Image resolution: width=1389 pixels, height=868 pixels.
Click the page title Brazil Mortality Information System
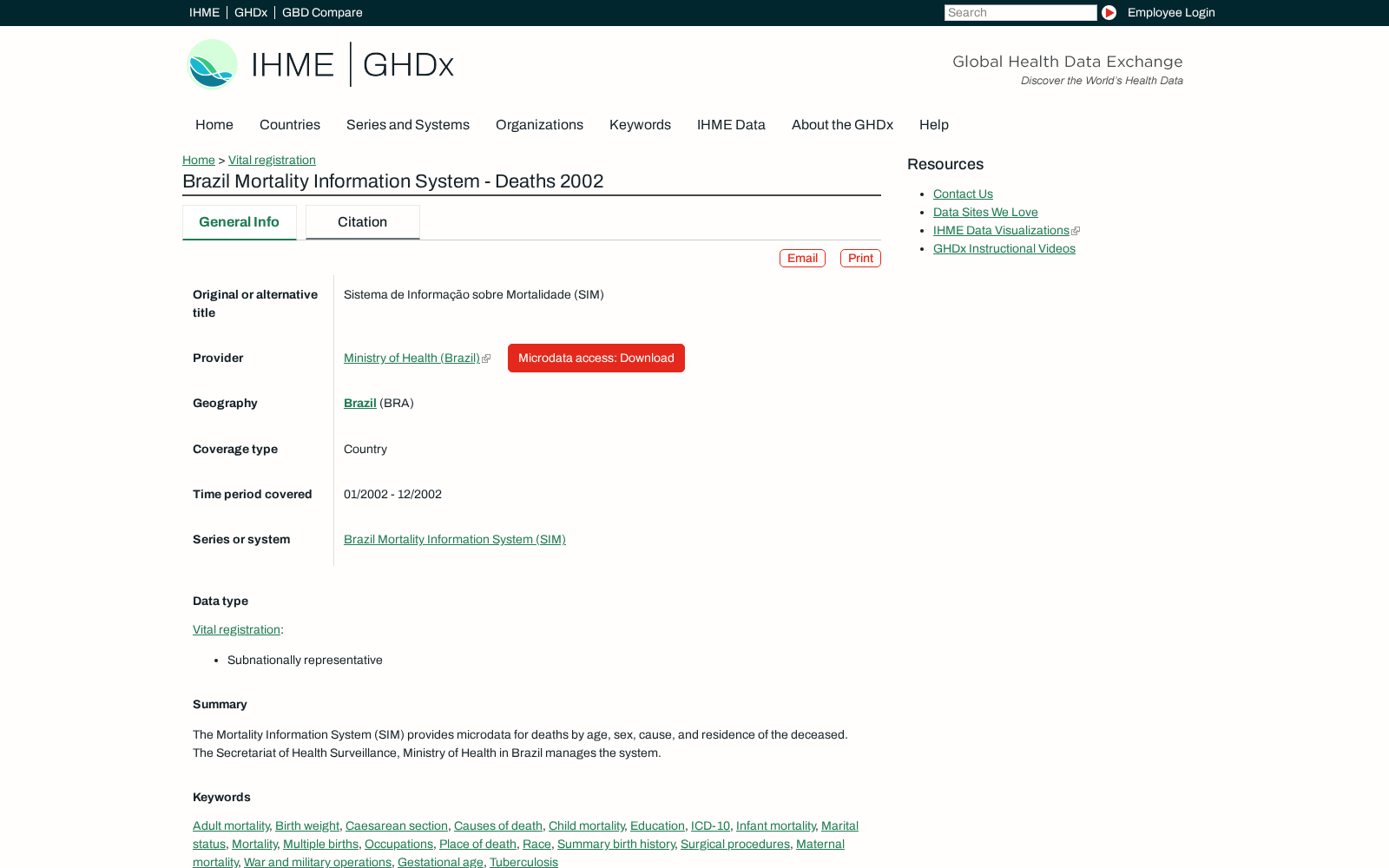click(392, 181)
